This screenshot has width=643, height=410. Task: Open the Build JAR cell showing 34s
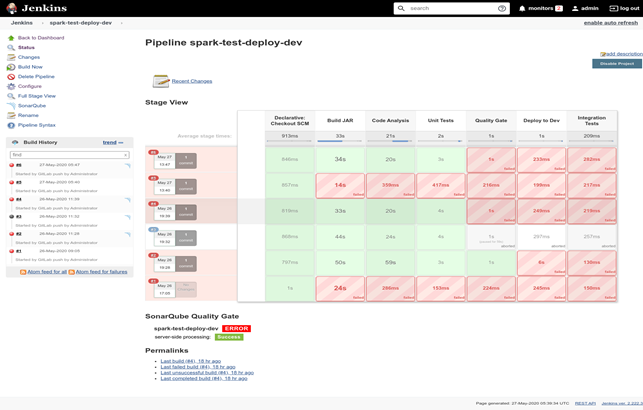(x=340, y=159)
